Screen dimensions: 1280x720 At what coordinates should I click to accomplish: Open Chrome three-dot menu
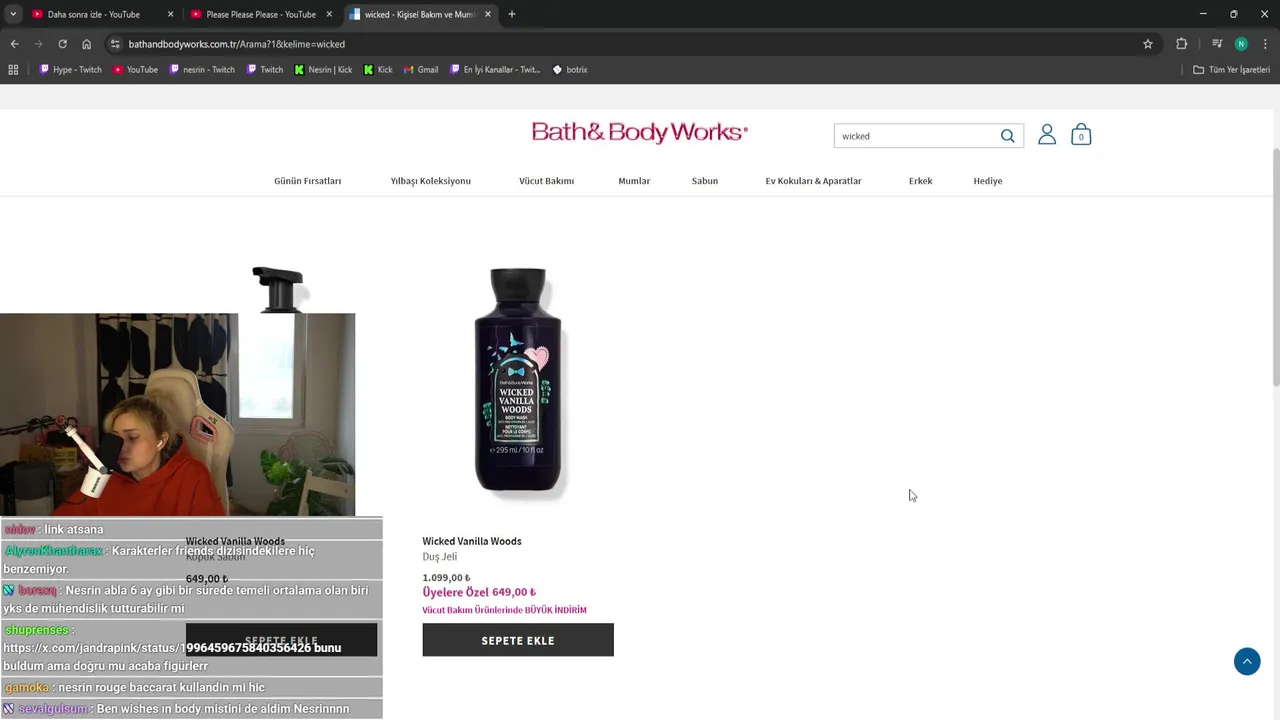pos(1265,44)
